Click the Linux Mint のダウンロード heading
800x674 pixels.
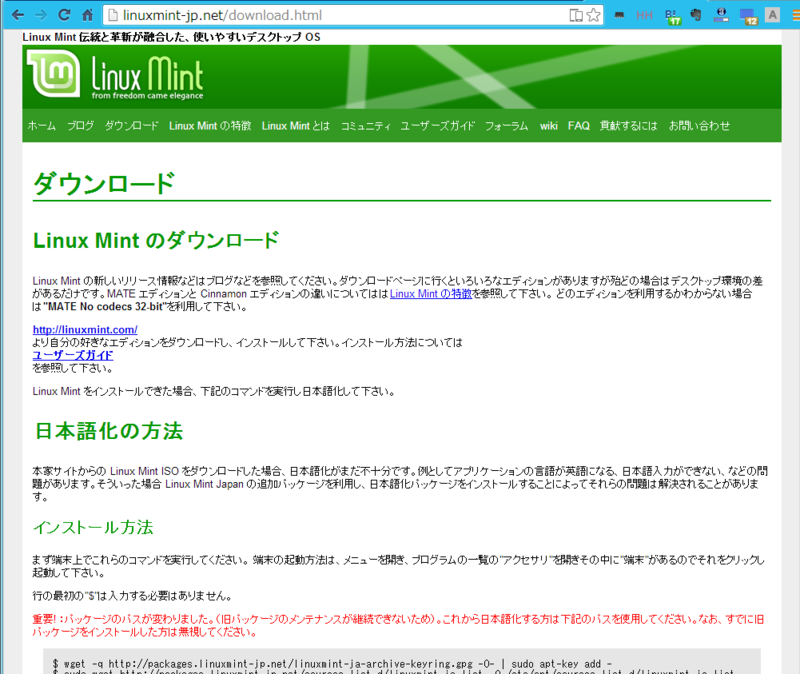[x=156, y=240]
